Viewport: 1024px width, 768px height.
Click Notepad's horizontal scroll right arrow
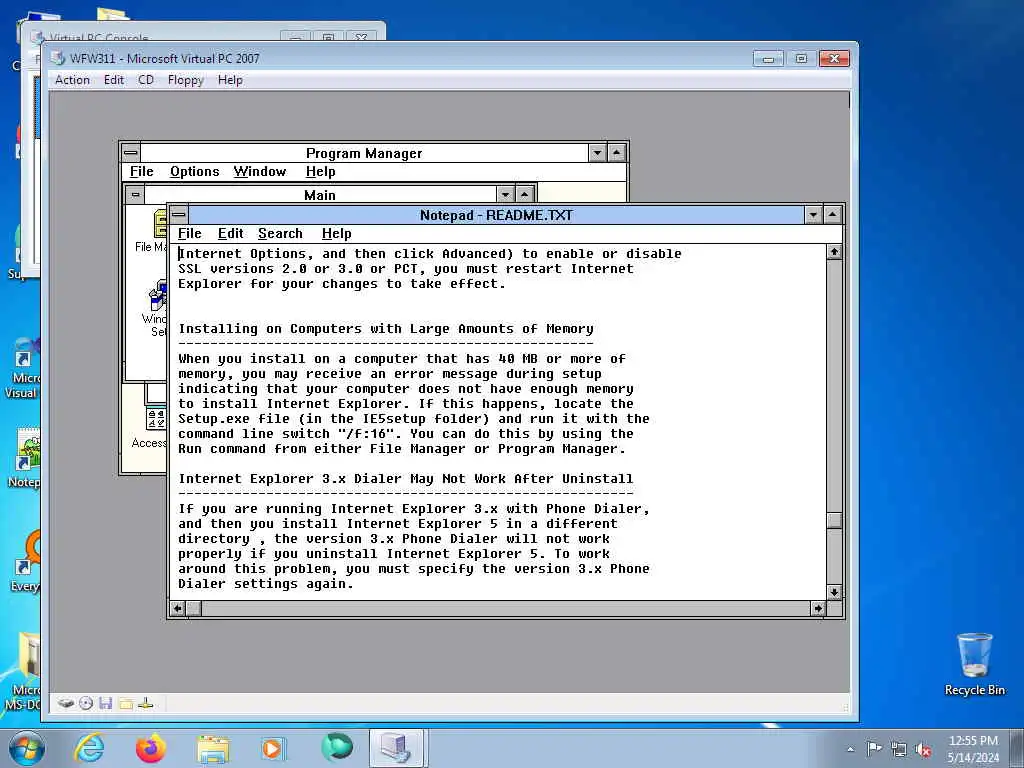[x=818, y=608]
